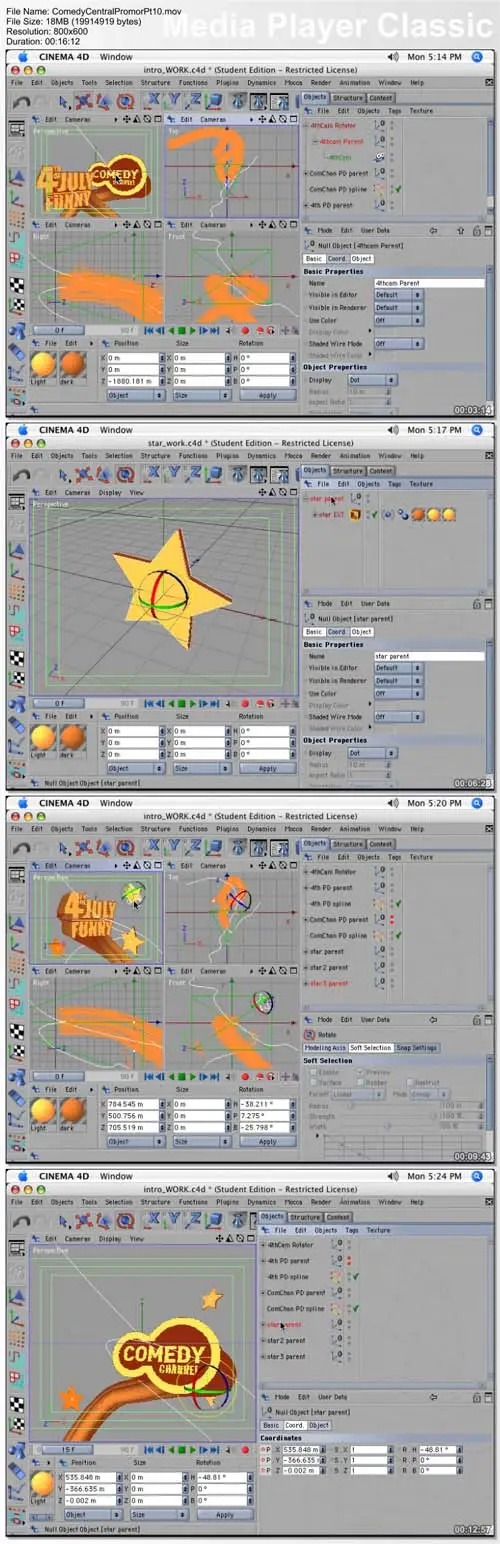This screenshot has height=1544, width=500.
Task: Click the Name field containing 4thcam Parent
Action: point(428,283)
